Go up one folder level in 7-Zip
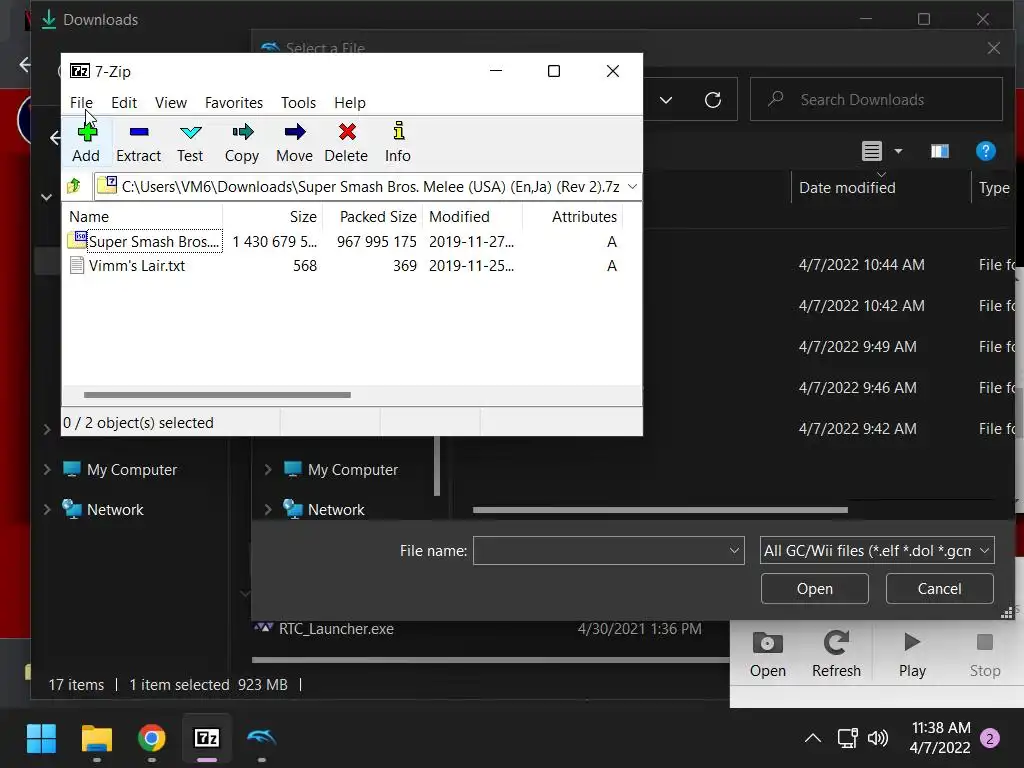The height and width of the screenshot is (768, 1024). [x=74, y=187]
